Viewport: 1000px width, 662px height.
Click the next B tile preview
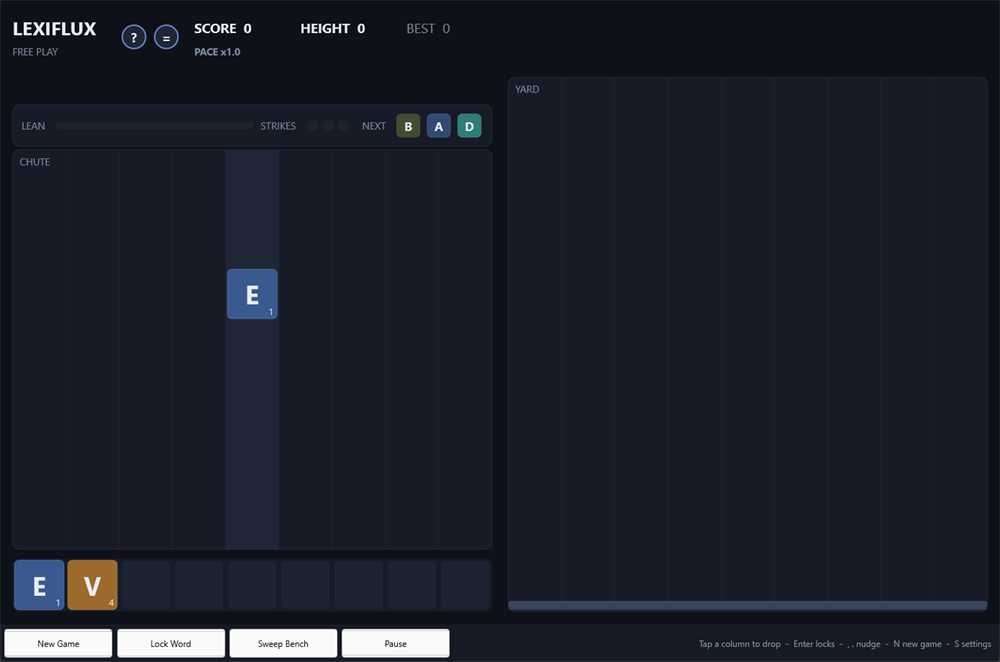click(408, 126)
